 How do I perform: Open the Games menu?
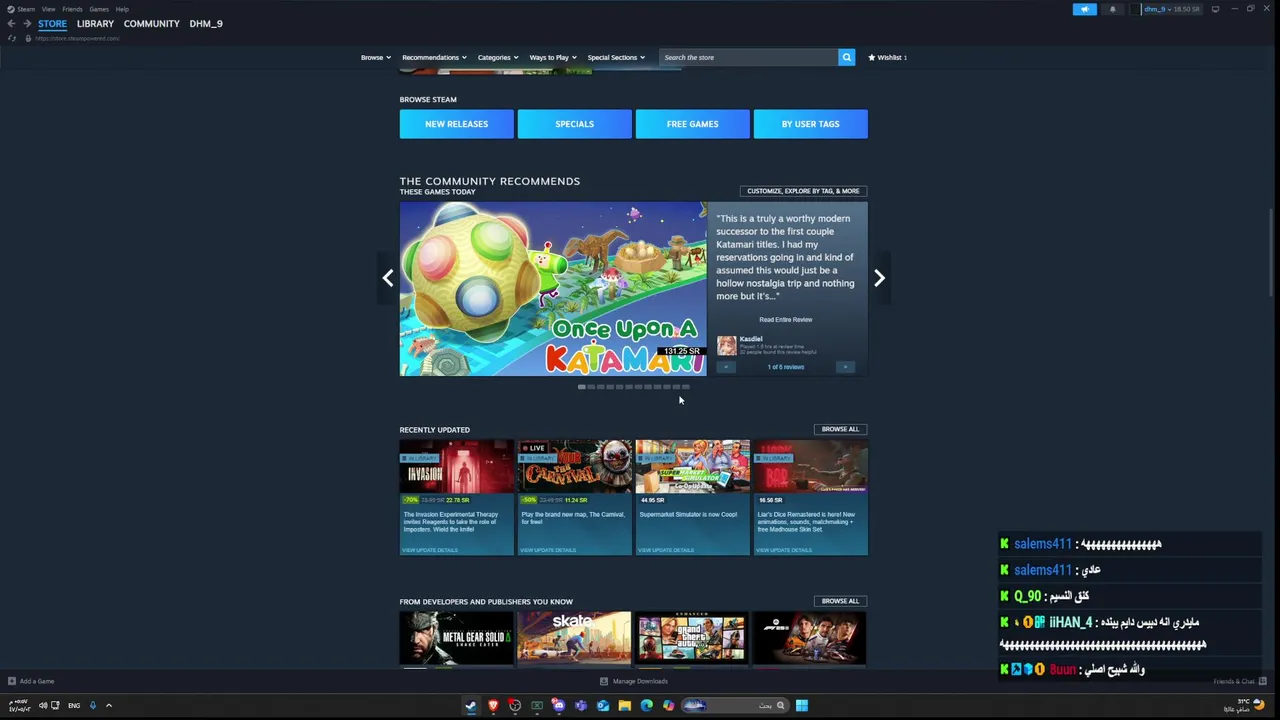[x=99, y=9]
